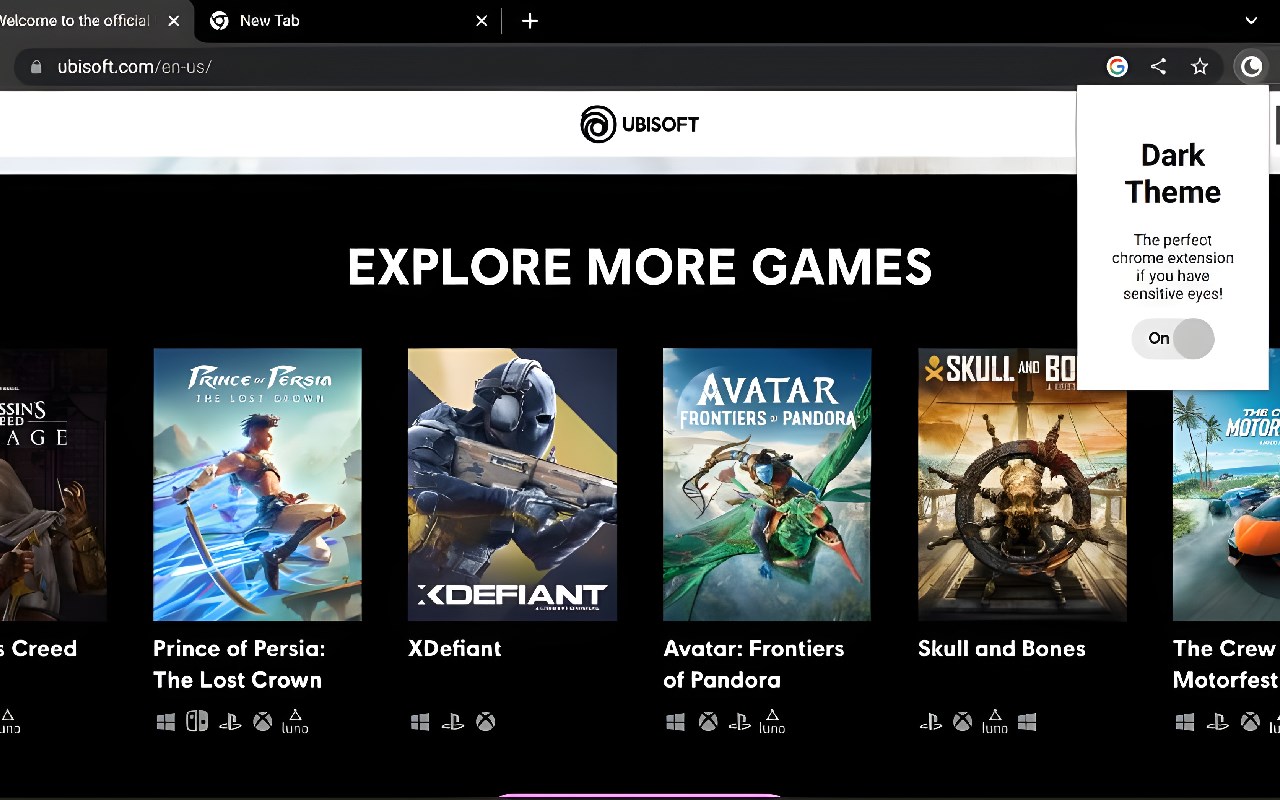Click the Windows icon under Skull and Bones
Viewport: 1280px width, 800px height.
(x=1027, y=722)
